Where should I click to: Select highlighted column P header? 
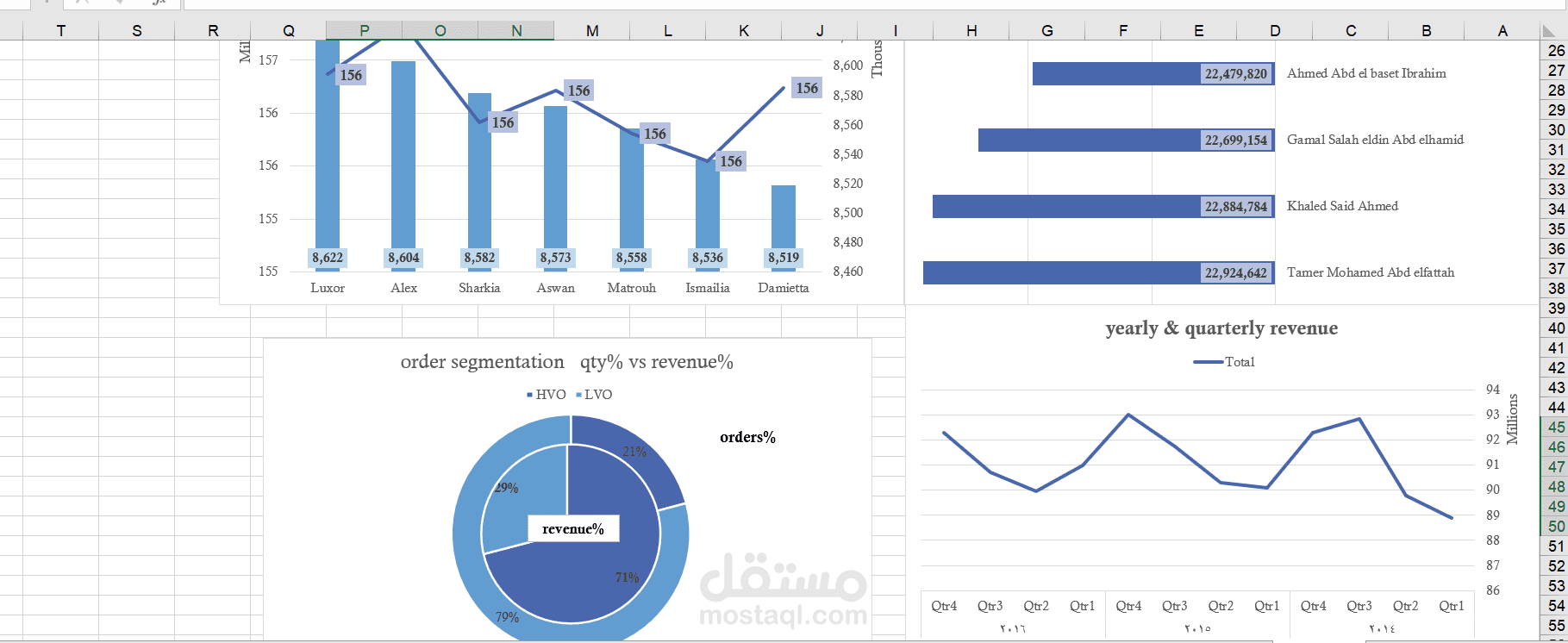(x=365, y=31)
